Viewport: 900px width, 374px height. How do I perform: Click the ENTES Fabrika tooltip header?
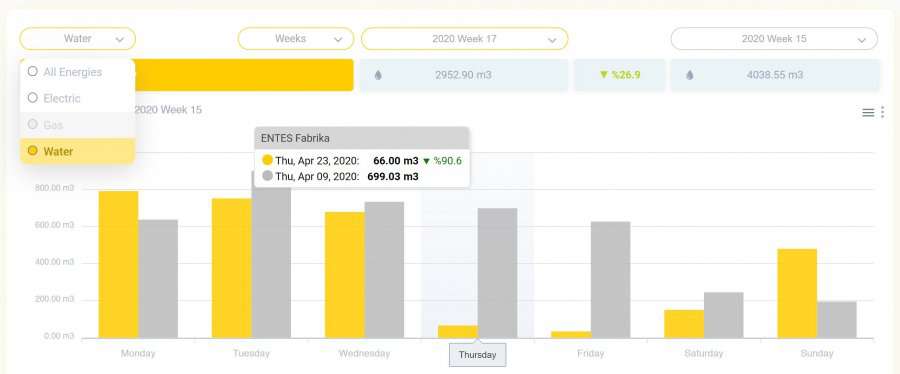tap(362, 138)
